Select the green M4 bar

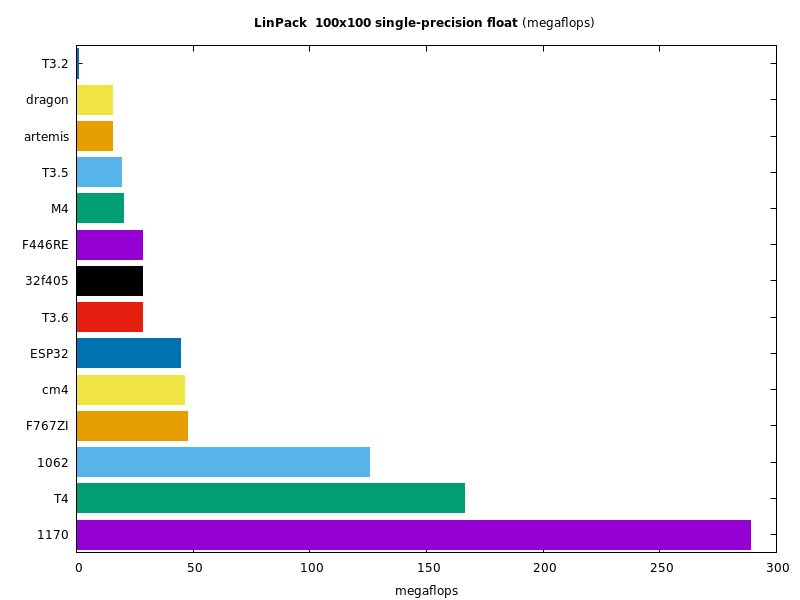point(100,208)
